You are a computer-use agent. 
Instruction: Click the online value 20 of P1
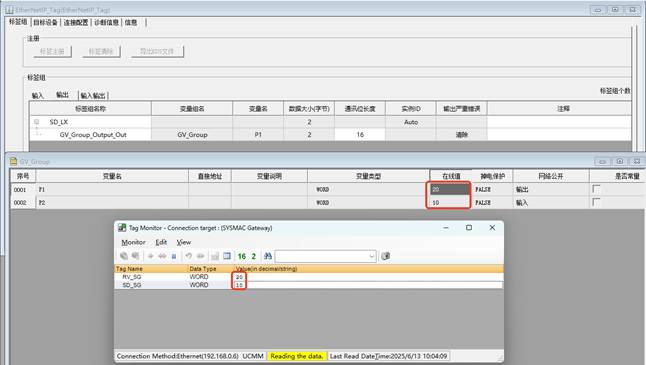[449, 189]
